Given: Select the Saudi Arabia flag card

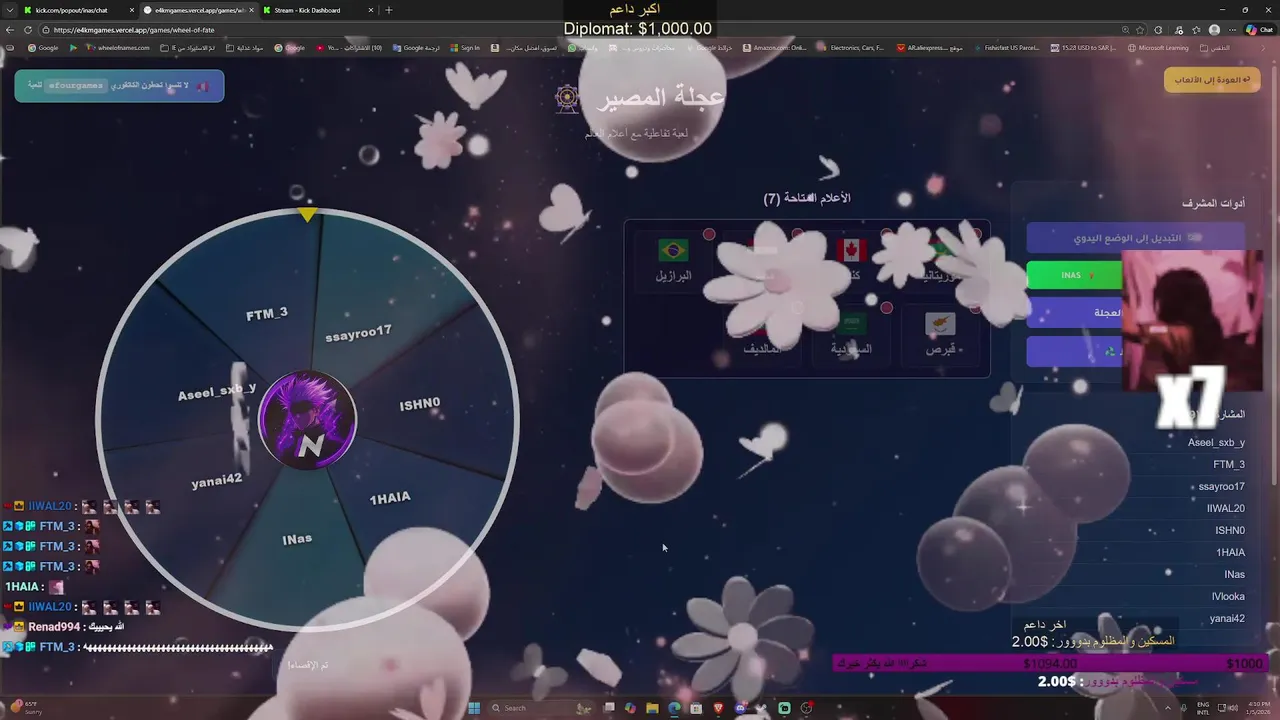Looking at the screenshot, I should click(x=851, y=335).
